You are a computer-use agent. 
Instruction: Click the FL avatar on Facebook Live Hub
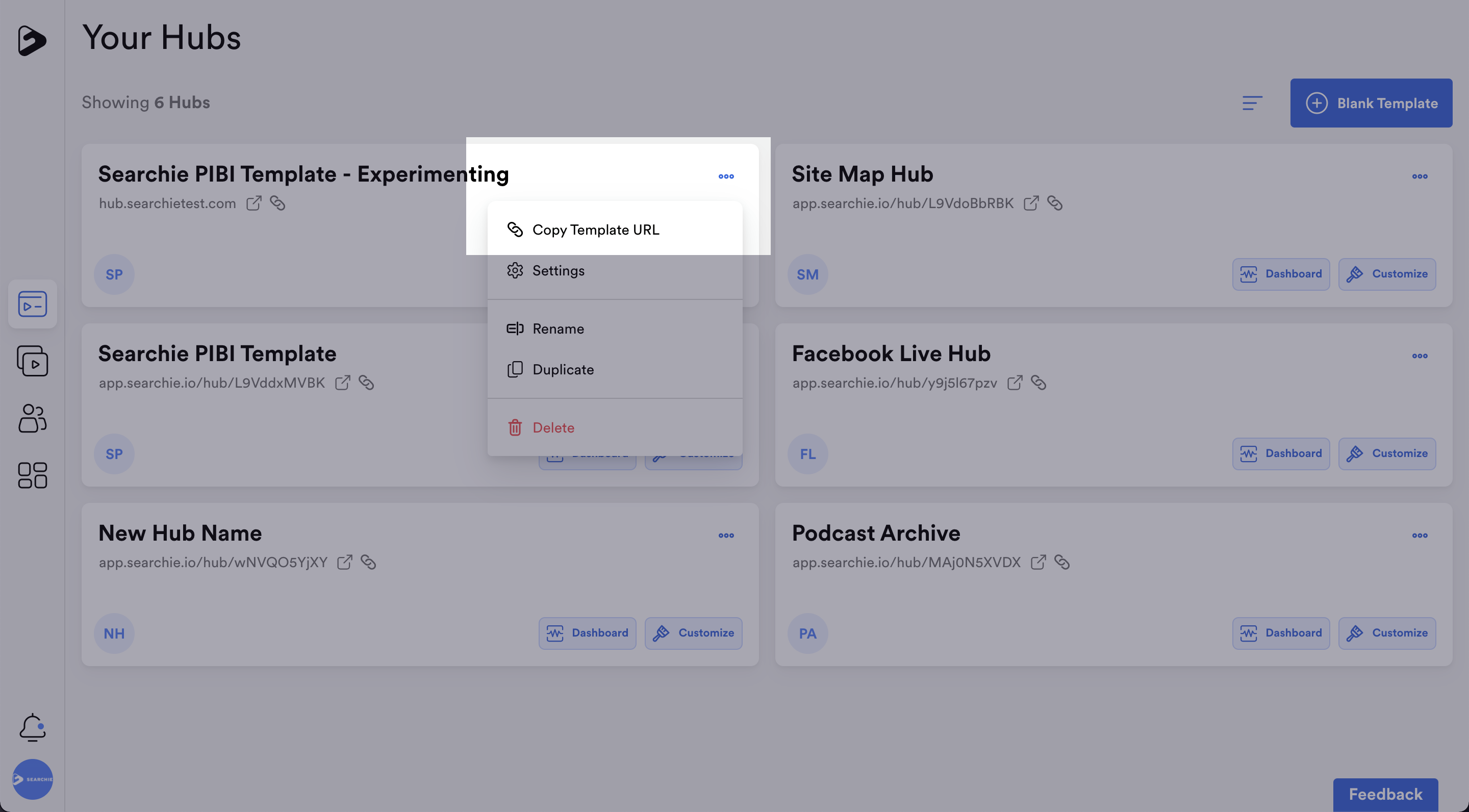807,454
